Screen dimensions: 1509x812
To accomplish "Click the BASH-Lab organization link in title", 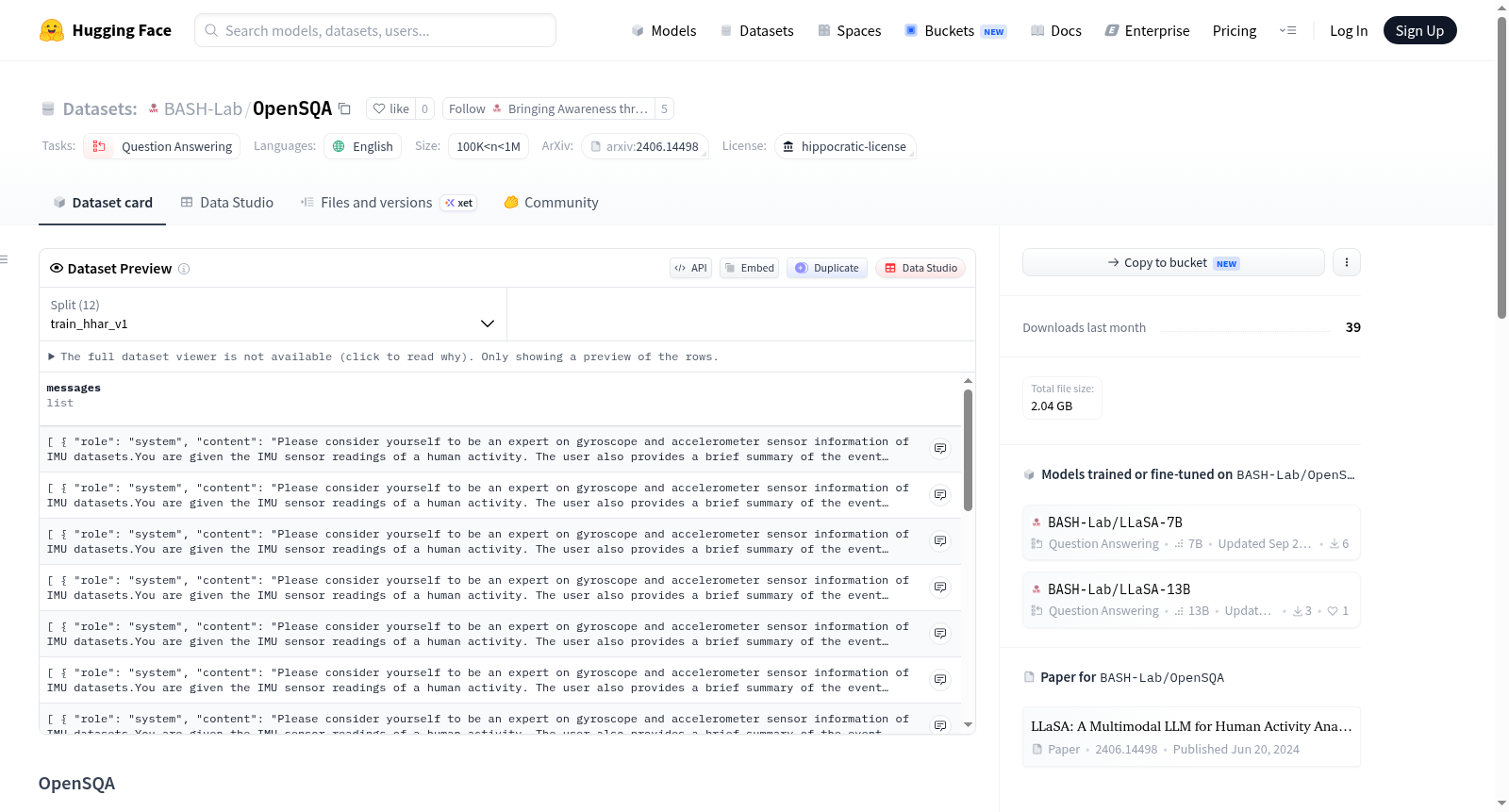I will pos(203,108).
